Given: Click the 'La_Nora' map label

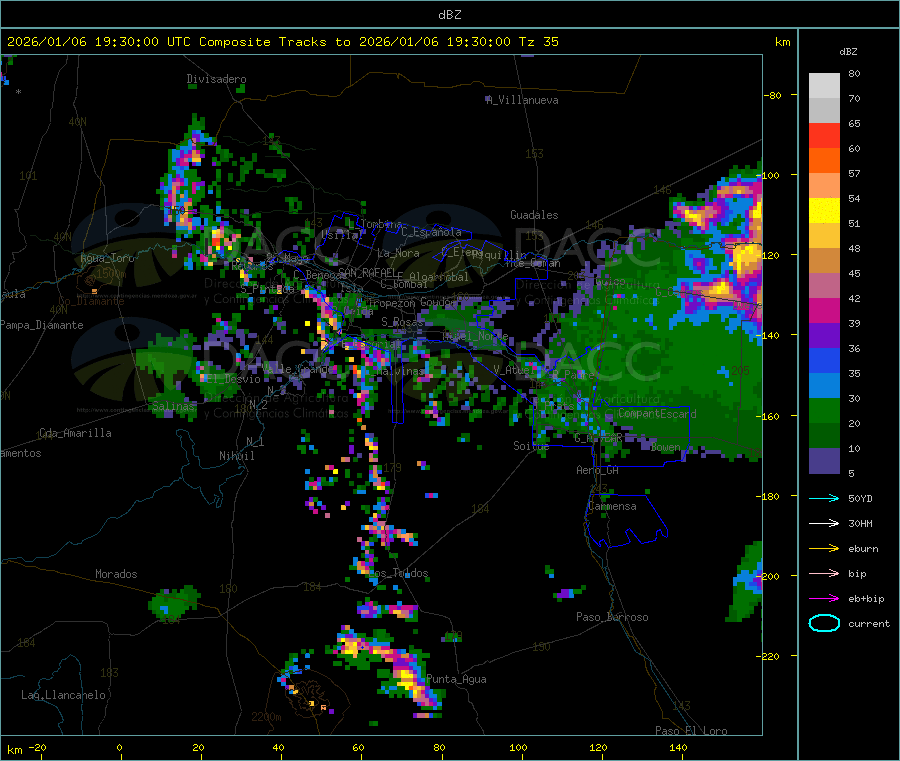Looking at the screenshot, I should pyautogui.click(x=398, y=253).
